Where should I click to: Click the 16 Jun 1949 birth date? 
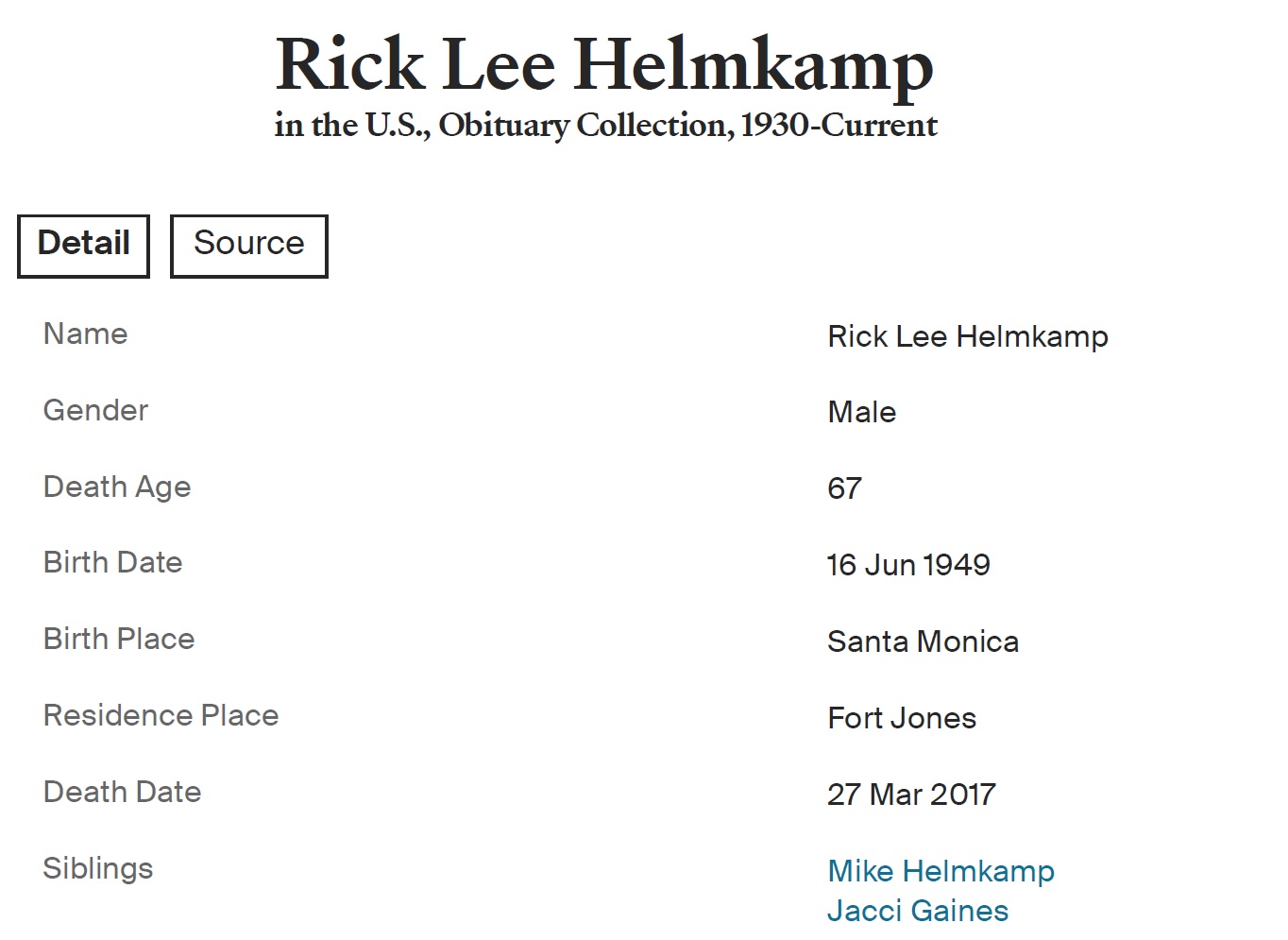908,565
